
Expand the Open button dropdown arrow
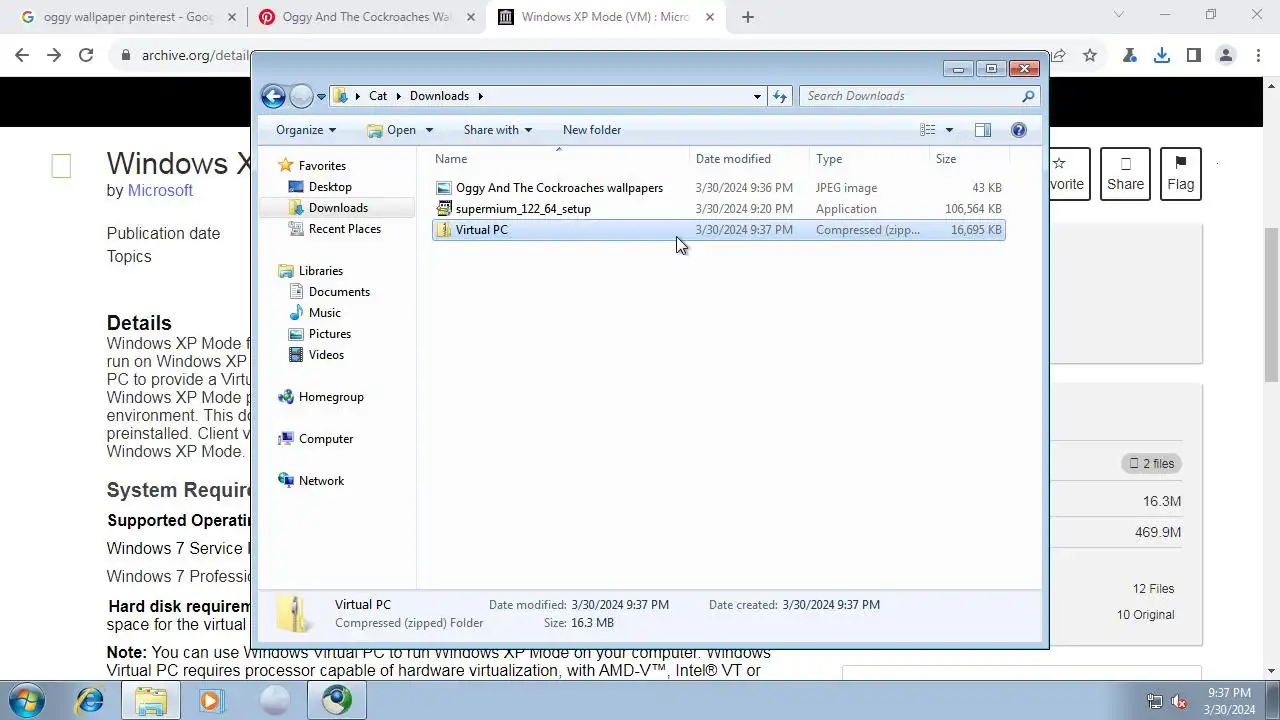(429, 130)
